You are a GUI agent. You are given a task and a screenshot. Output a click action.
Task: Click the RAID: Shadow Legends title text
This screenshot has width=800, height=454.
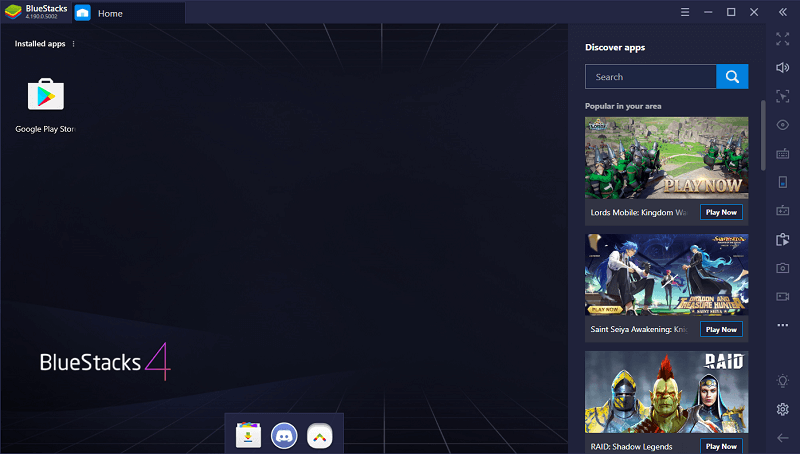(x=631, y=446)
